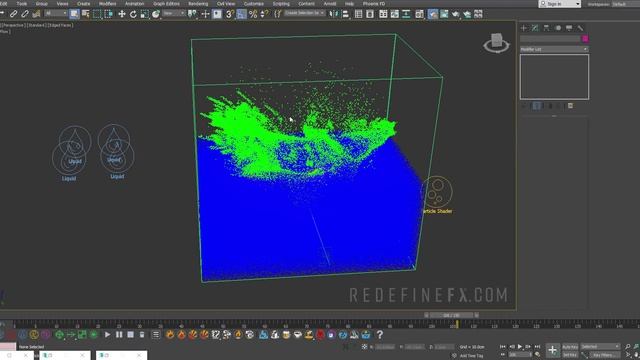Viewport: 640px width, 360px height.
Task: Click the Perspective viewport label
Action: pyautogui.click(x=14, y=25)
